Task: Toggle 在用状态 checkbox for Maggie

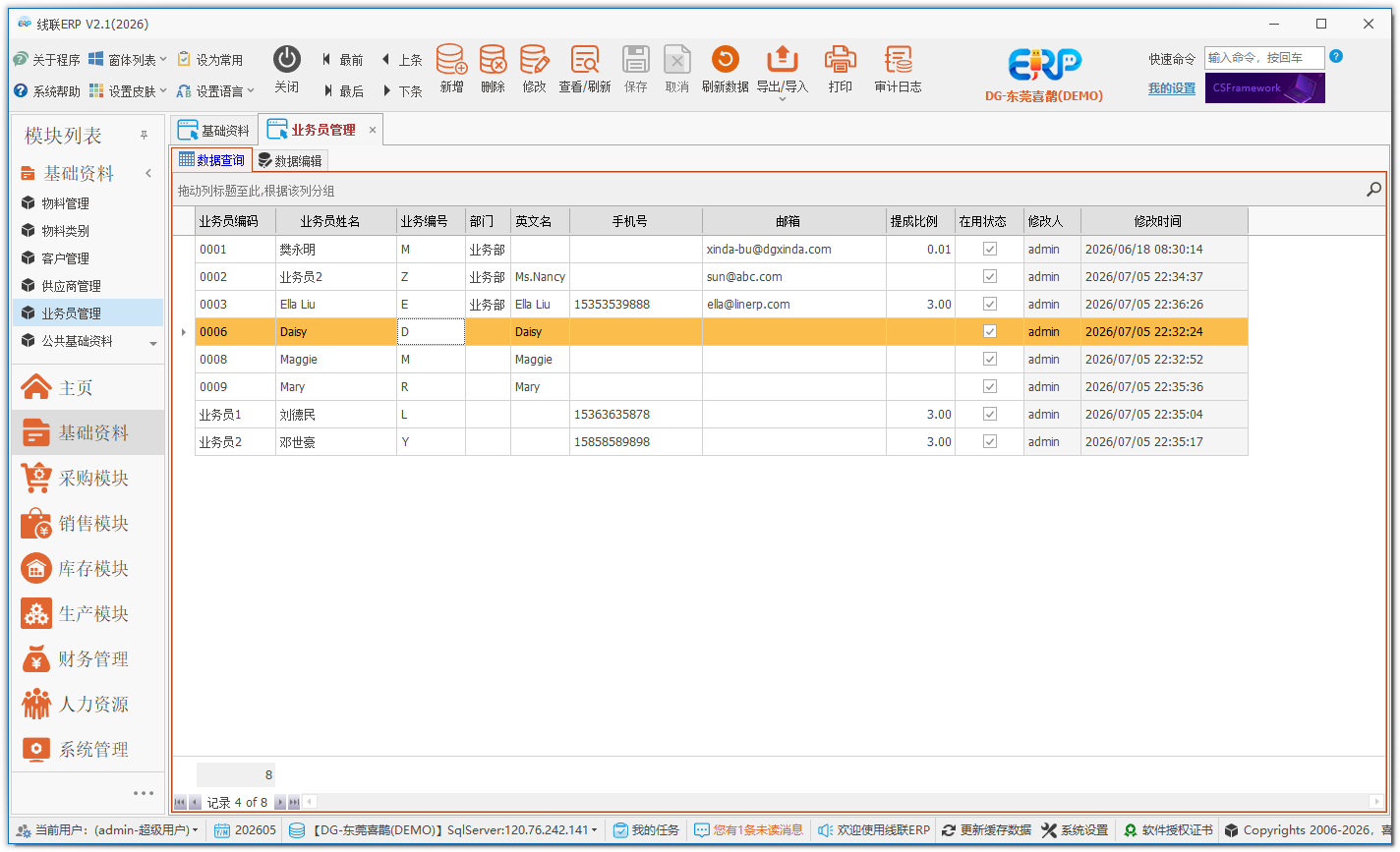Action: (990, 360)
